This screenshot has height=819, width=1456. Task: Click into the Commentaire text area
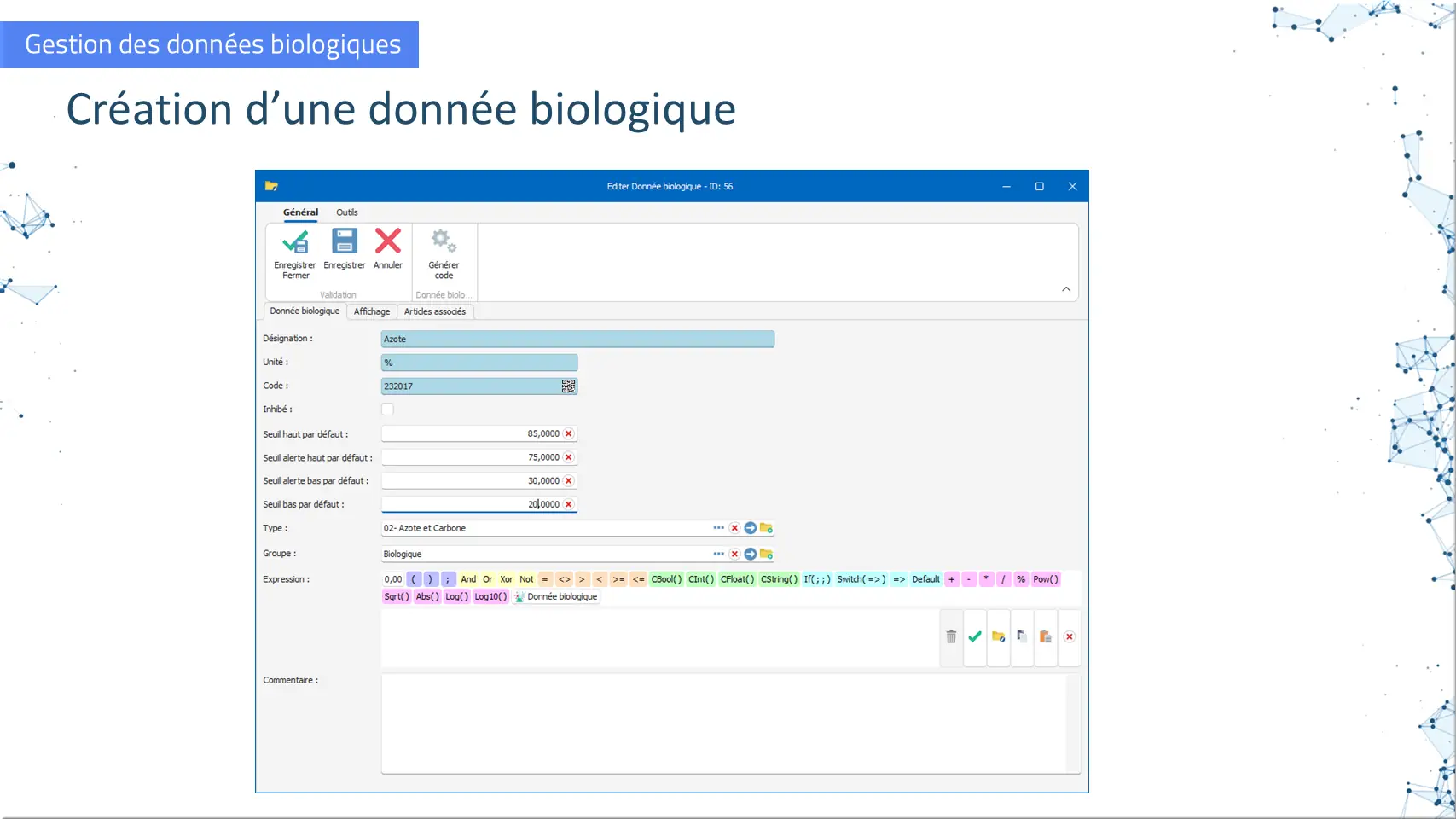(723, 723)
